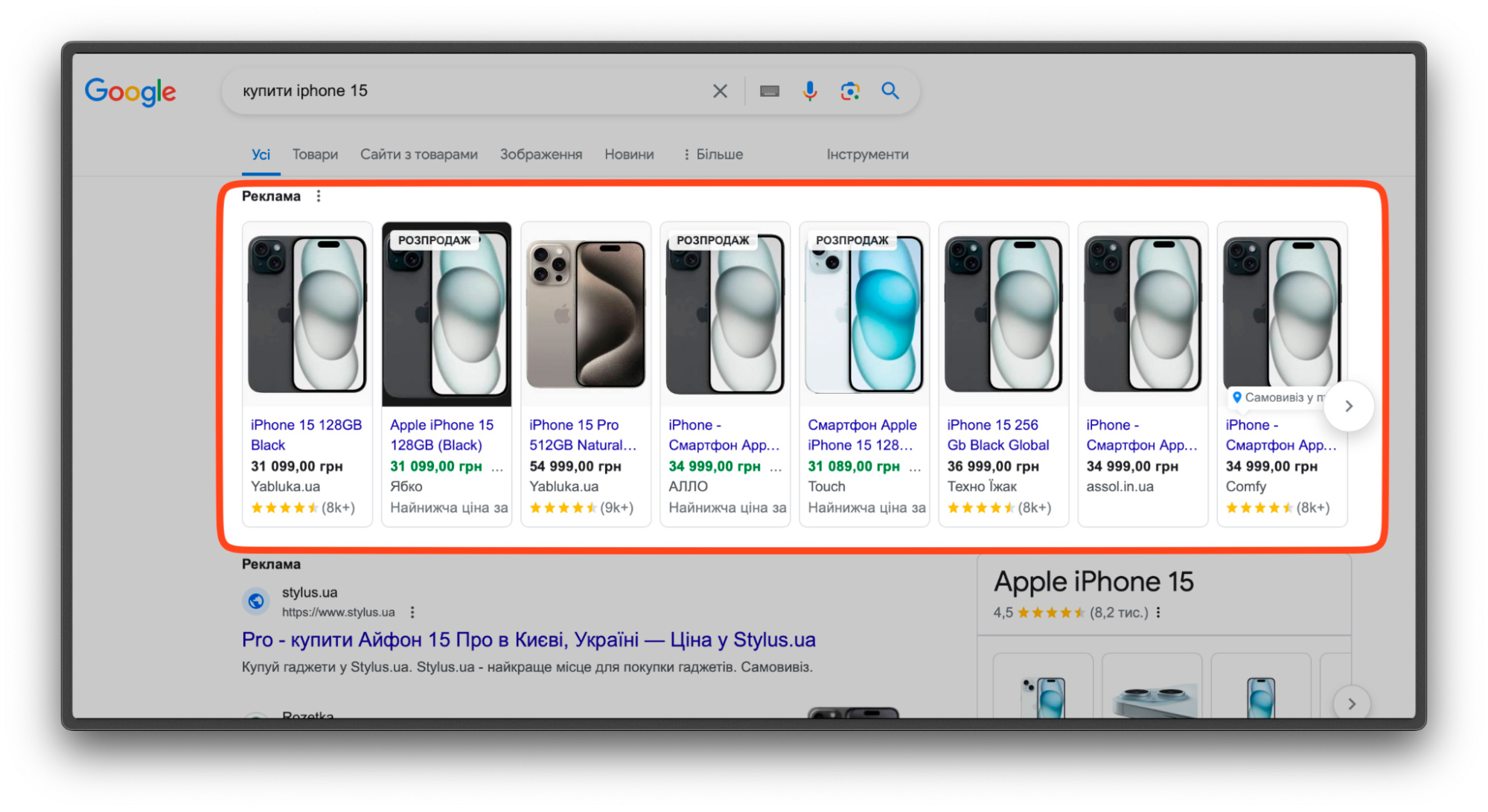This screenshot has height=812, width=1488.
Task: Click the iPhone 15 Pro Natural Titanium image
Action: (586, 314)
